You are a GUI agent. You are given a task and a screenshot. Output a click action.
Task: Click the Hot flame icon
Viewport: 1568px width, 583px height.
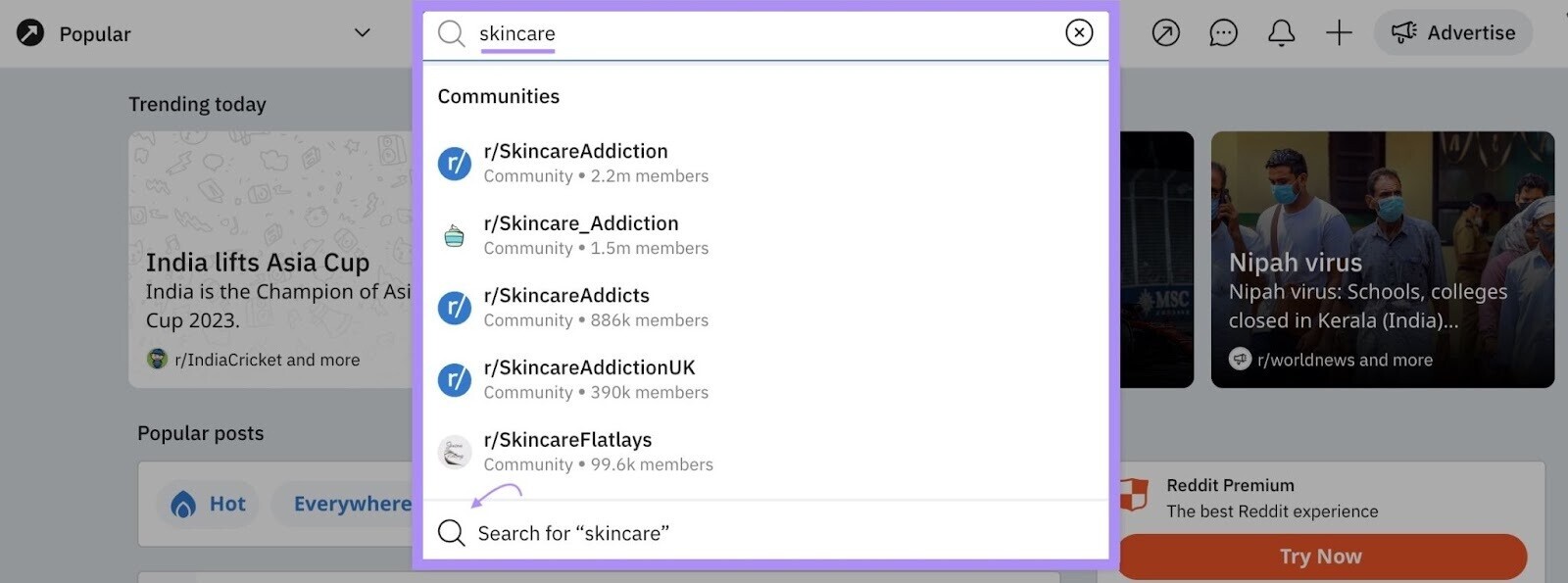[x=183, y=505]
